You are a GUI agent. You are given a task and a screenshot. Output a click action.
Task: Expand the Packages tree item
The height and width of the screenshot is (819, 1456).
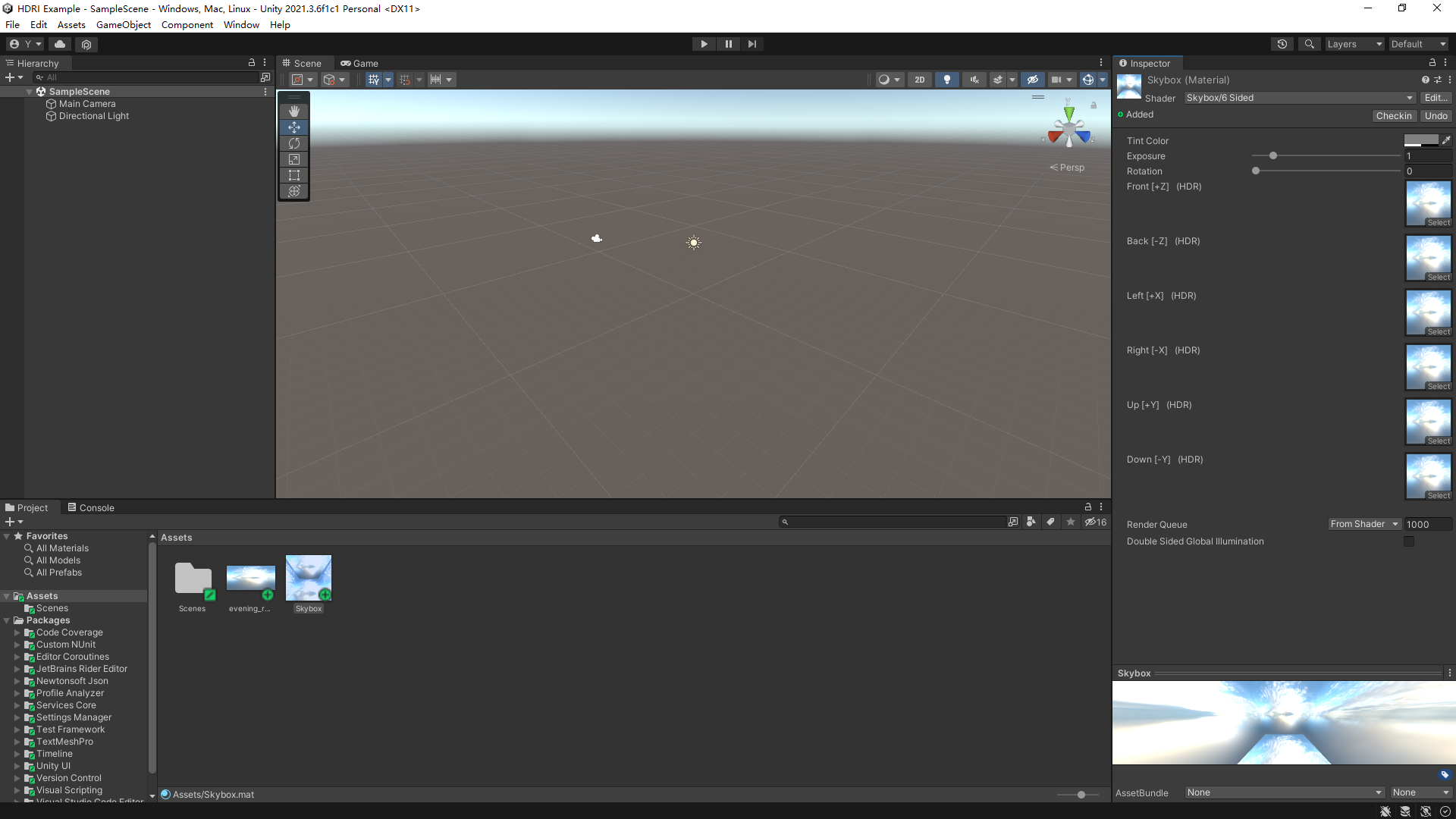(x=8, y=620)
